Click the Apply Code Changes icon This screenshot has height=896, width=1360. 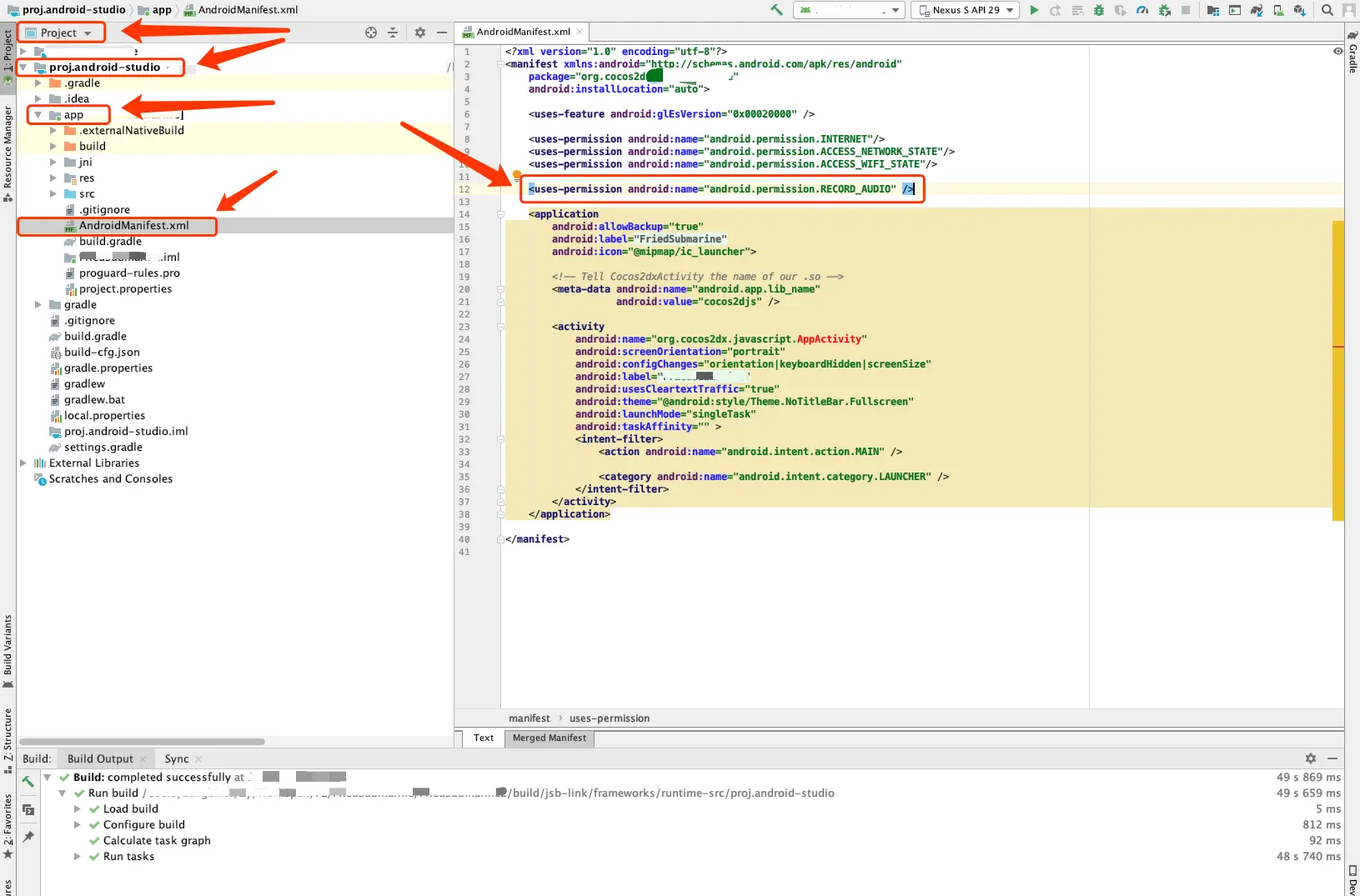coord(1077,10)
